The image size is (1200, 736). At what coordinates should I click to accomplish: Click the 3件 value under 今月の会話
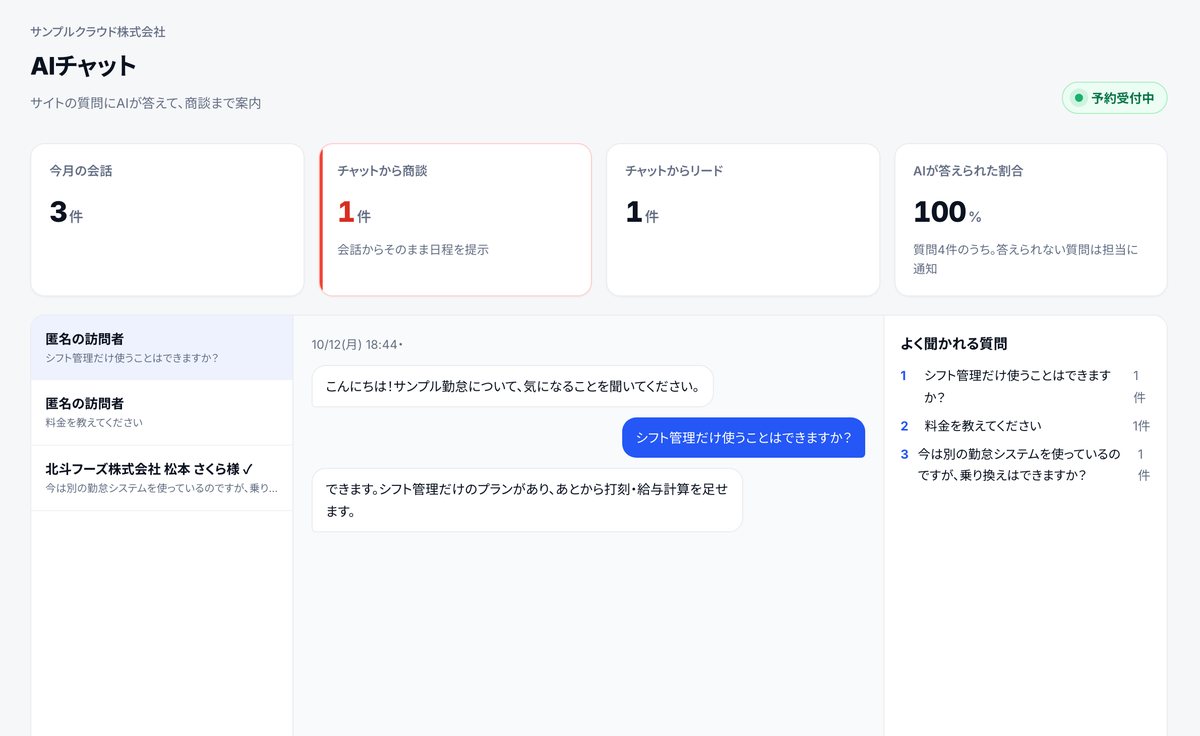tap(66, 212)
